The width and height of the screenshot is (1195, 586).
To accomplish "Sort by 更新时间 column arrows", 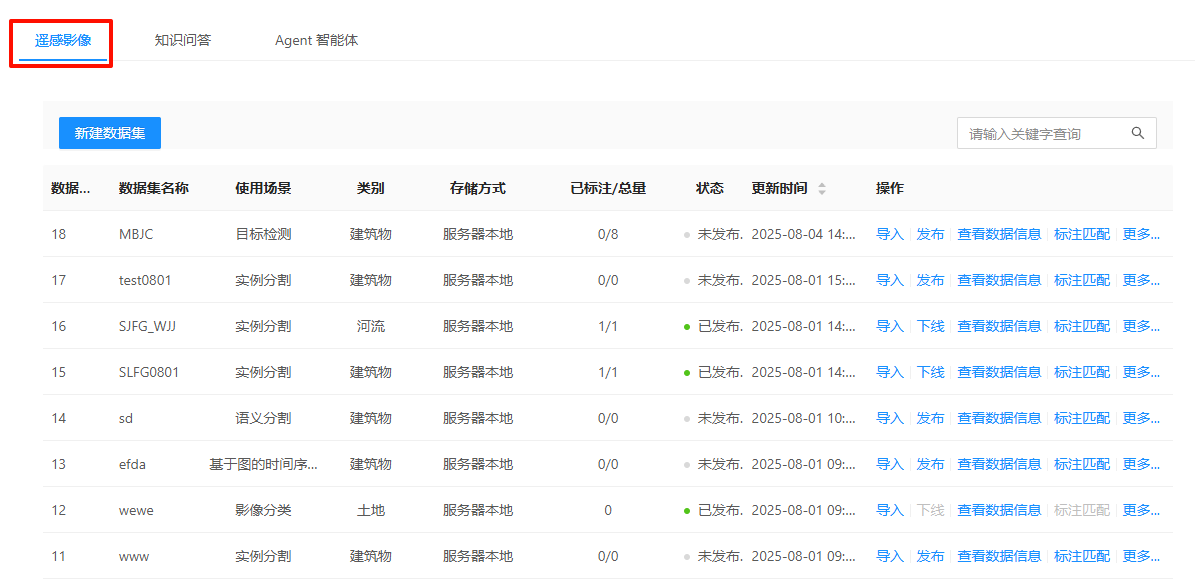I will pyautogui.click(x=822, y=188).
